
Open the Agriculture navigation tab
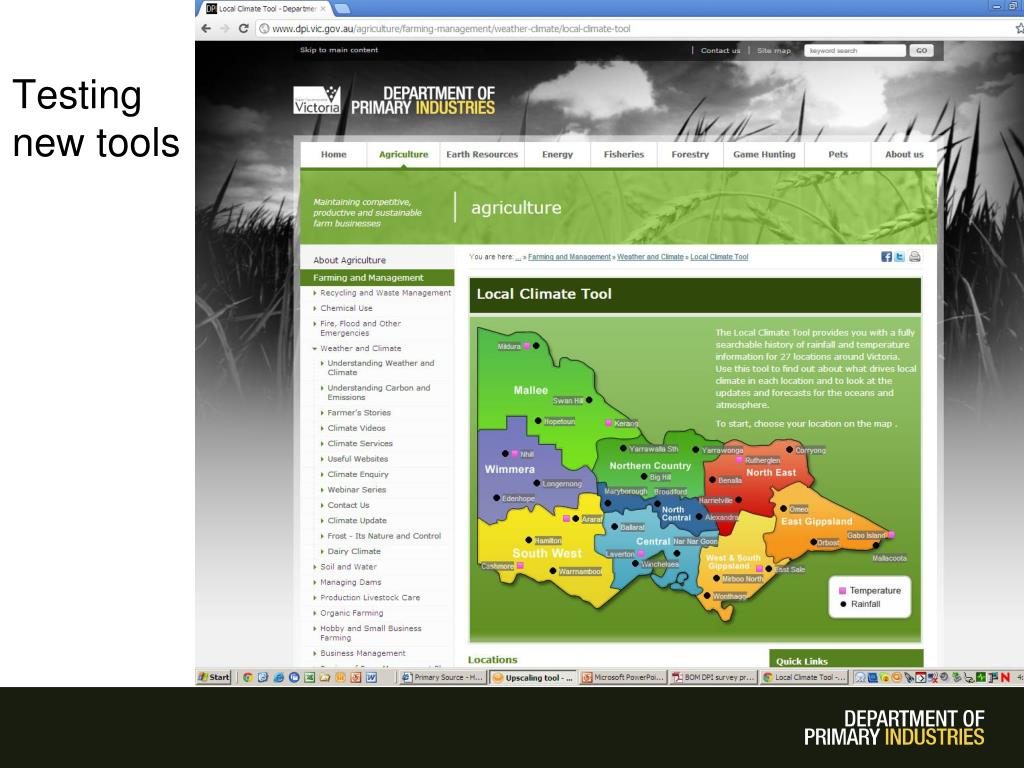[x=404, y=155]
